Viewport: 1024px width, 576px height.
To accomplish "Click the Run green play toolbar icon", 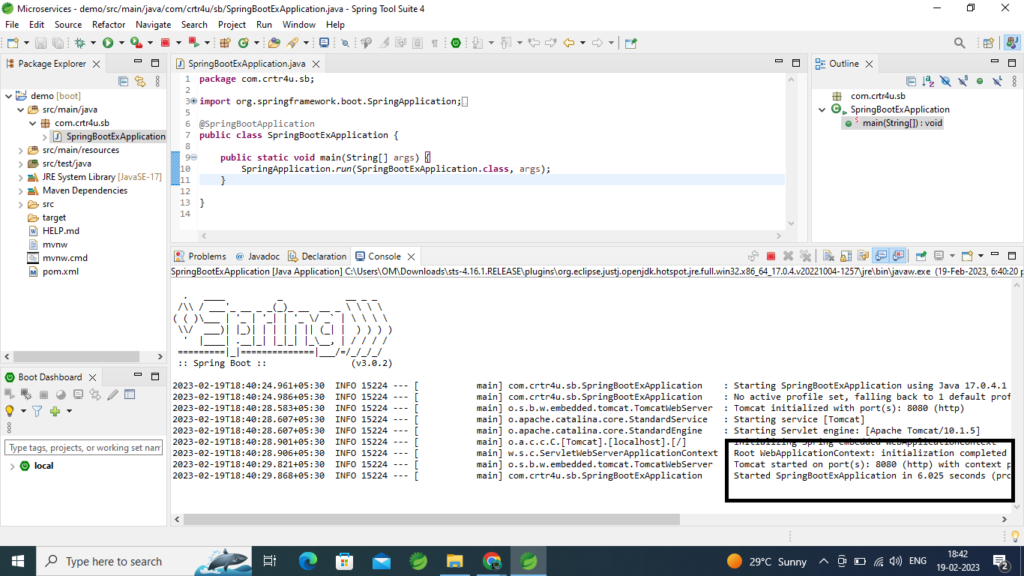I will coord(108,43).
